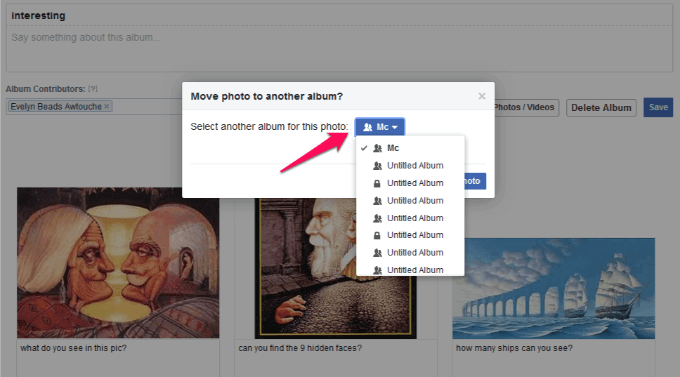Click the album description text area

click(x=339, y=48)
